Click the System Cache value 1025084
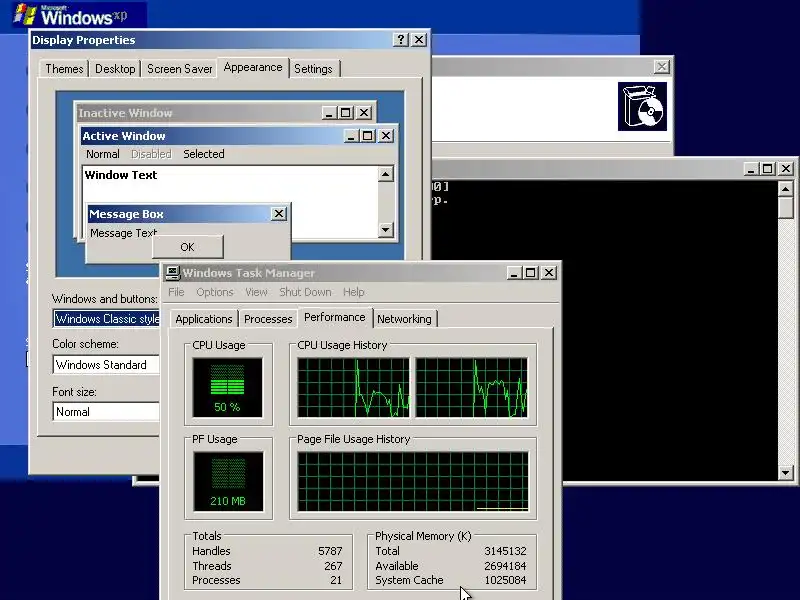This screenshot has width=800, height=600. coord(505,580)
